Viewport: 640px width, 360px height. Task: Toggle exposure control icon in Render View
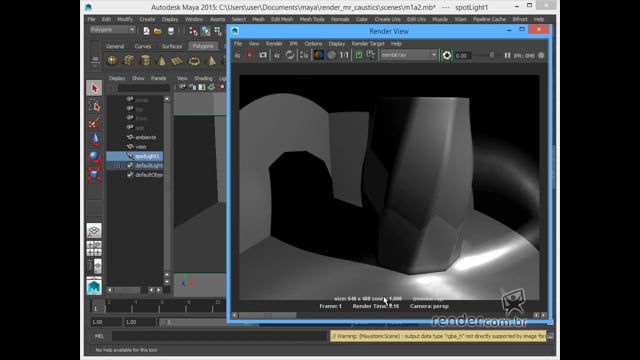click(447, 55)
